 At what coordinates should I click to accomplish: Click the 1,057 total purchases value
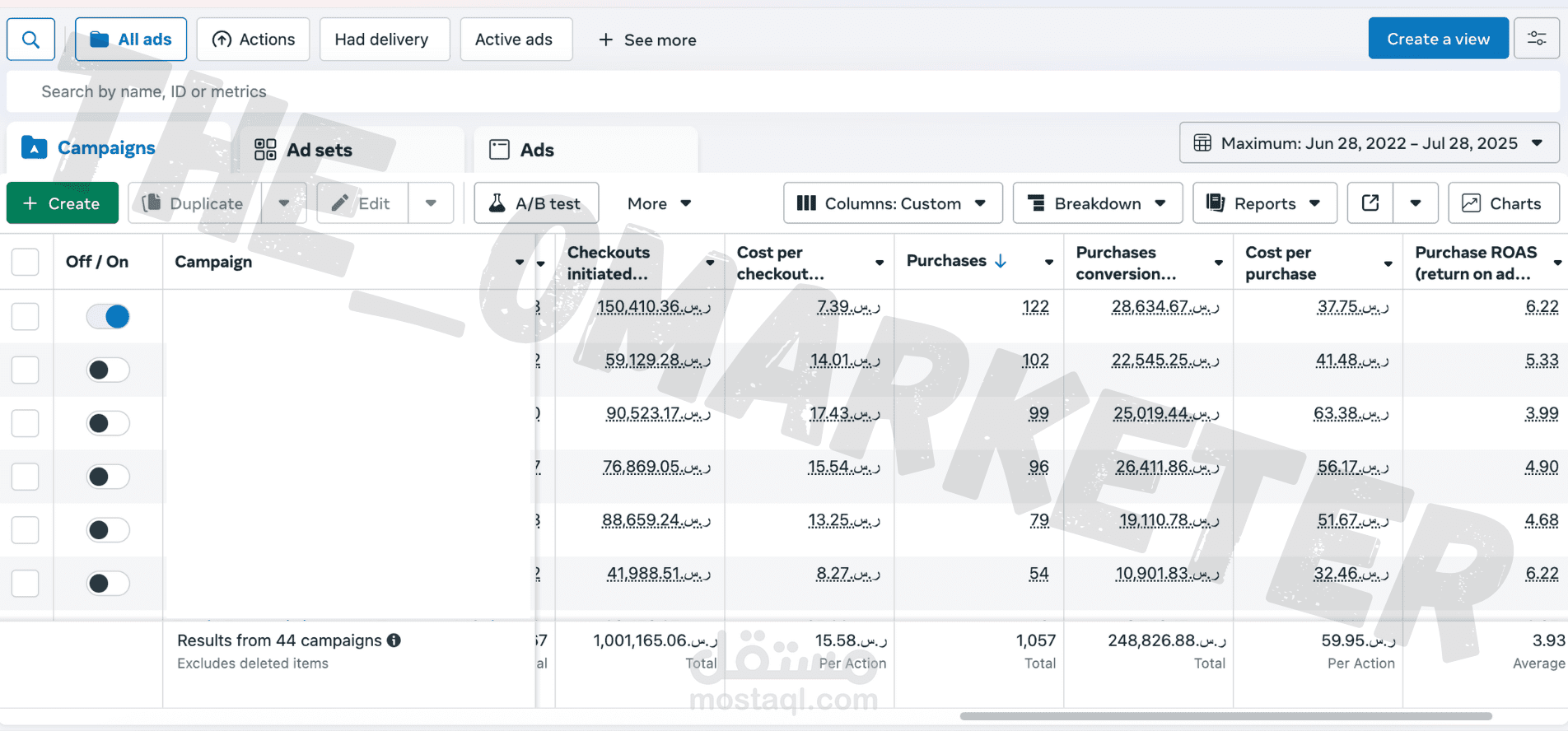(1036, 640)
